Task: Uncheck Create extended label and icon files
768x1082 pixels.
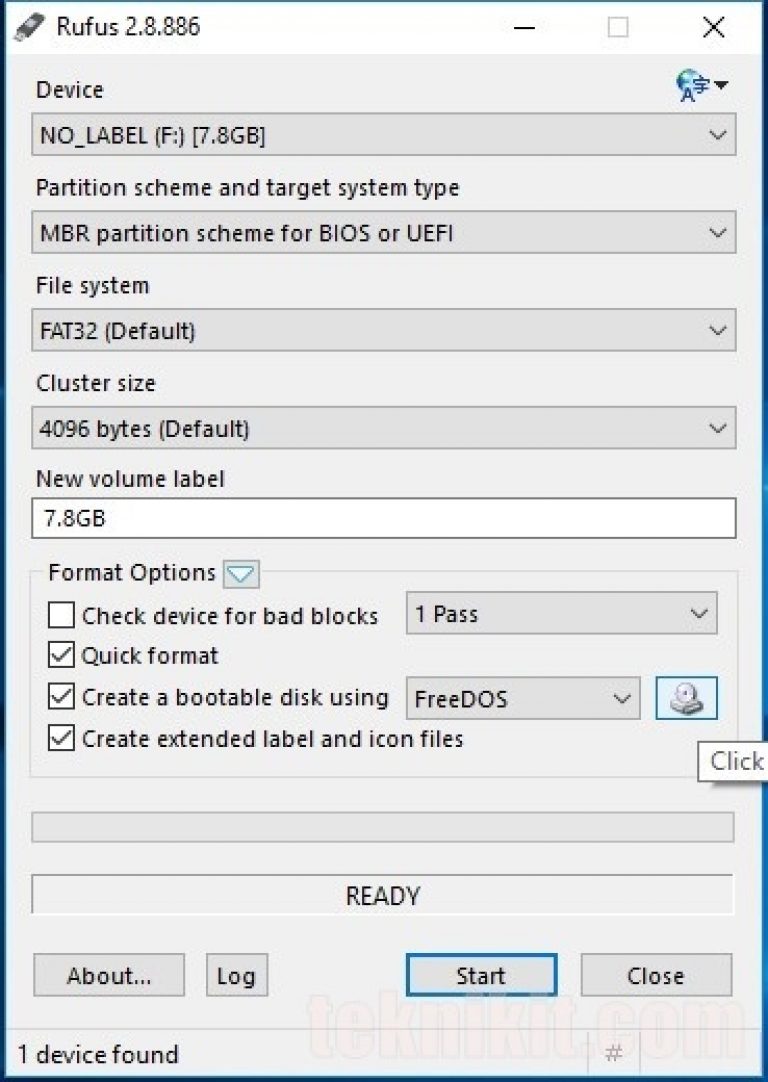Action: point(60,738)
